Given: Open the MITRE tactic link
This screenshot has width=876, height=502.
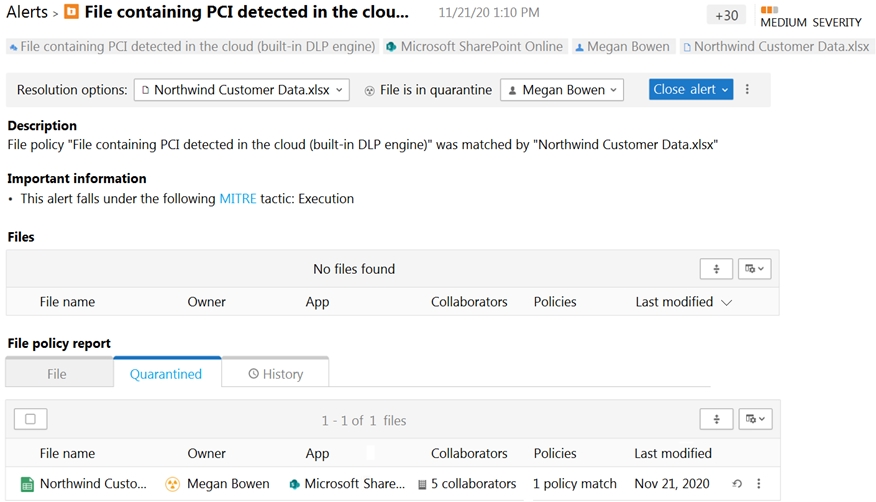Looking at the screenshot, I should [238, 198].
